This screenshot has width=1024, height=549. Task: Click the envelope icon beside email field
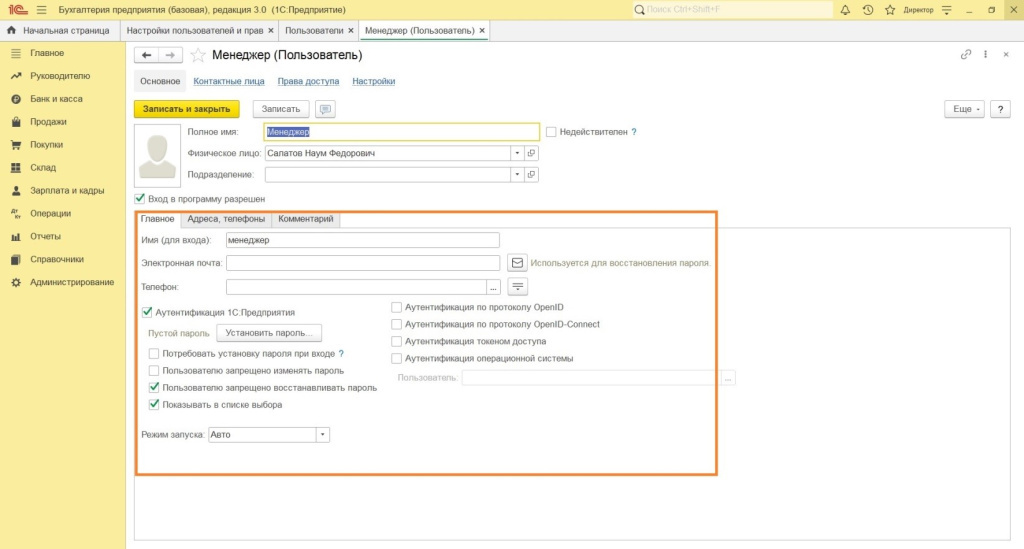[517, 263]
